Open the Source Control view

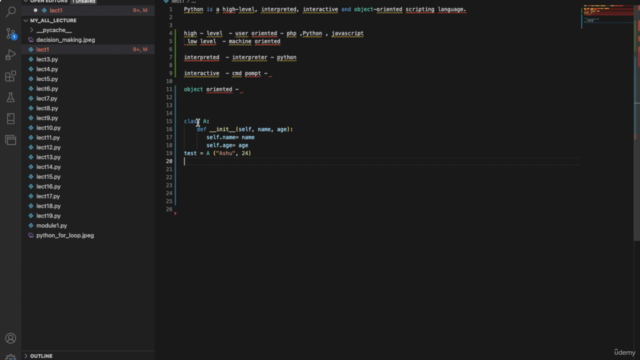[11, 33]
